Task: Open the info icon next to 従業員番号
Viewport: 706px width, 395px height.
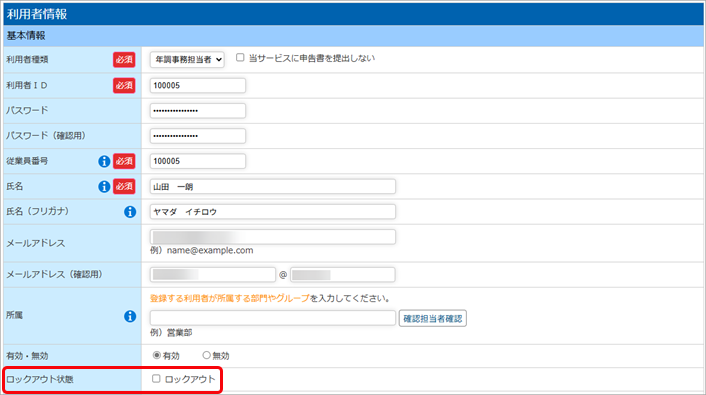Action: pyautogui.click(x=104, y=161)
